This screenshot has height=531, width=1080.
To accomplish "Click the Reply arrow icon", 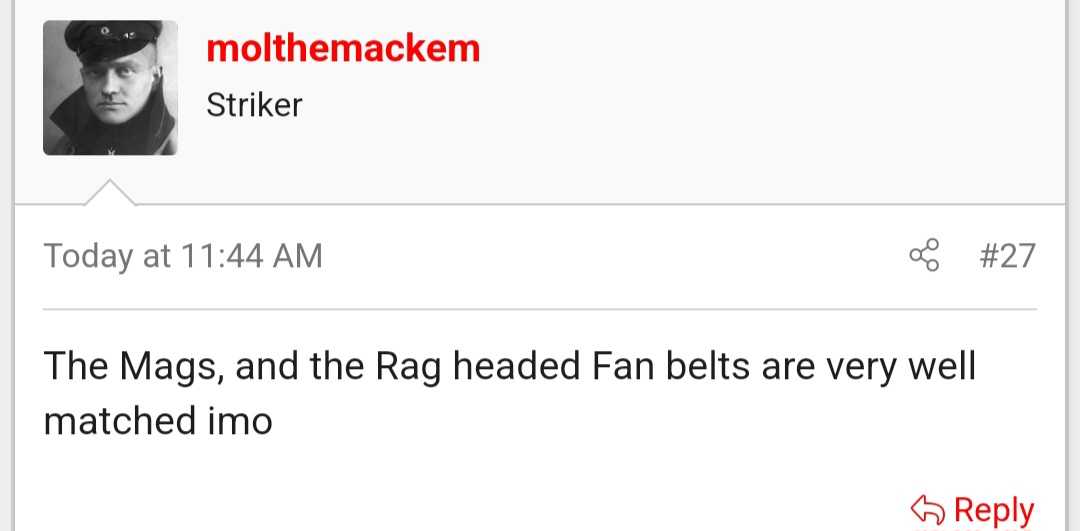I will (927, 509).
